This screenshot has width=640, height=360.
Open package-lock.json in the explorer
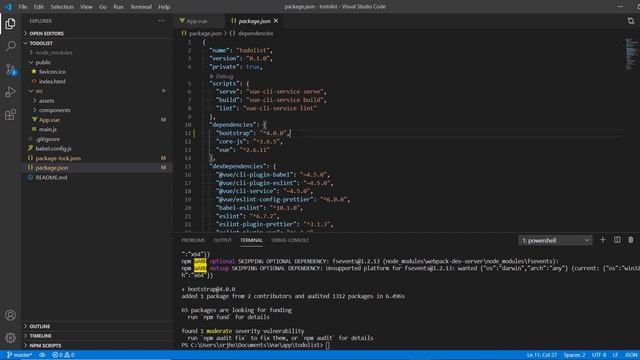coord(97,158)
